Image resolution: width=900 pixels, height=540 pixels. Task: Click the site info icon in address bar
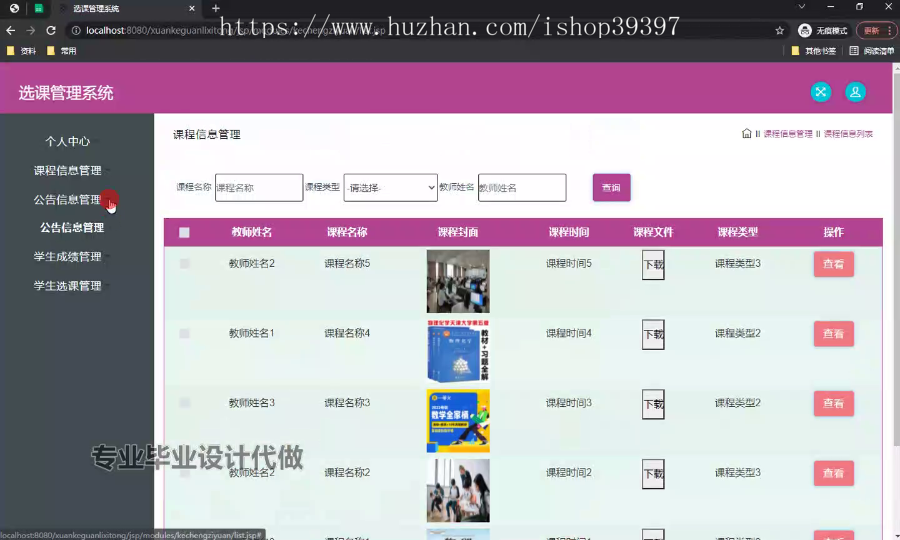[x=76, y=30]
